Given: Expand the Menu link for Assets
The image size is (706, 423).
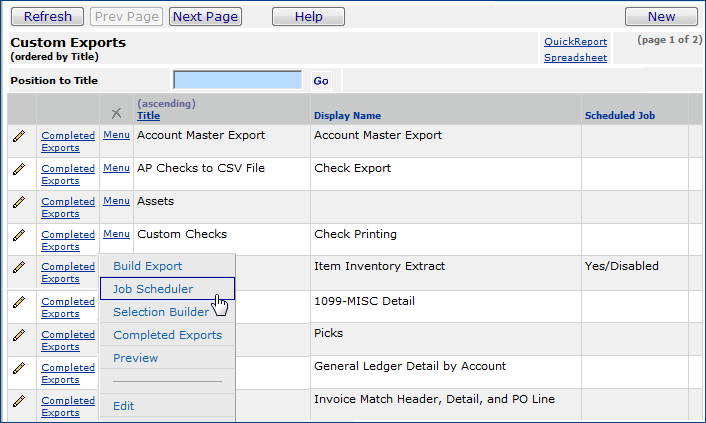Looking at the screenshot, I should (x=116, y=201).
